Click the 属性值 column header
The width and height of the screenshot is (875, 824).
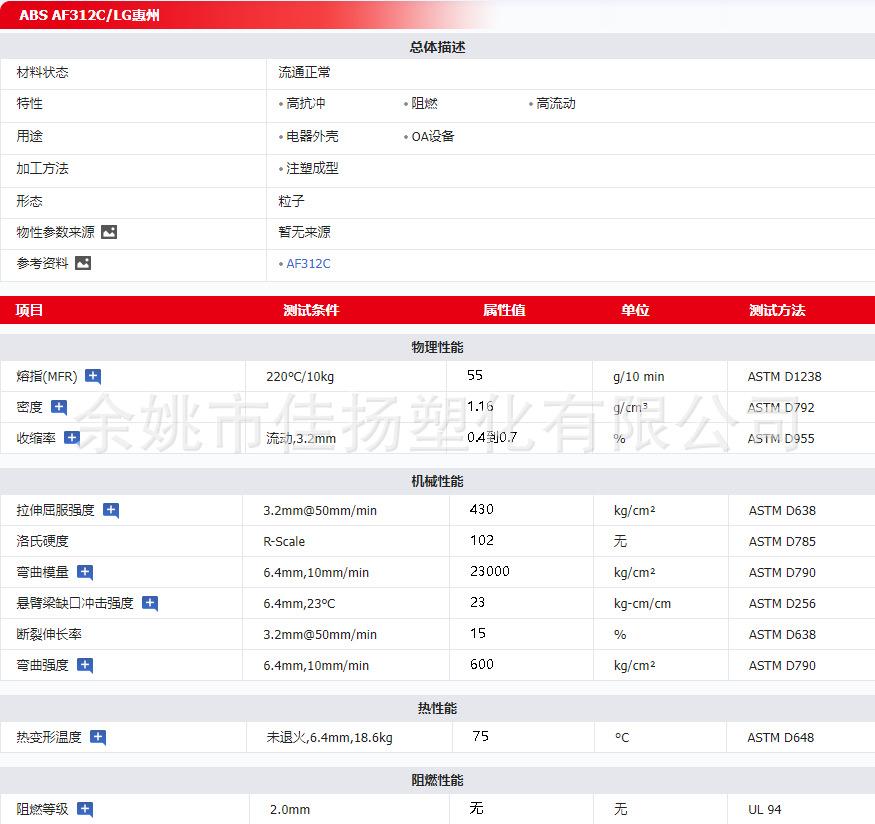(504, 311)
